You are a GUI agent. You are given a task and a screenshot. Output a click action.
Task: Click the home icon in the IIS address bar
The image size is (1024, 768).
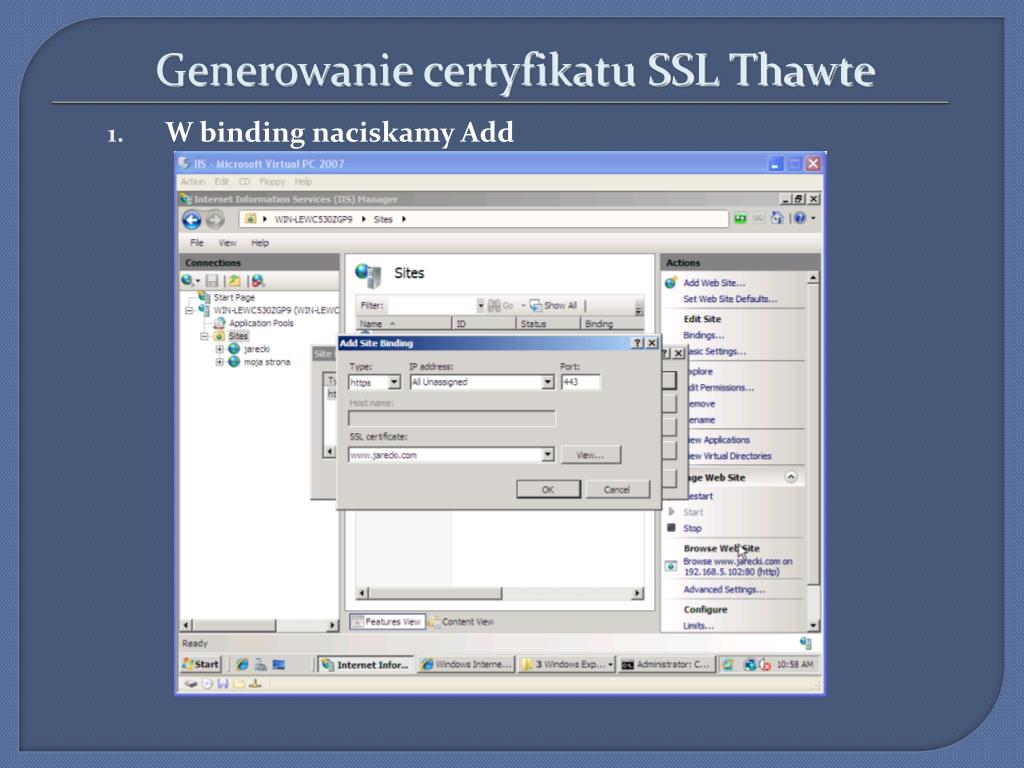(x=777, y=218)
